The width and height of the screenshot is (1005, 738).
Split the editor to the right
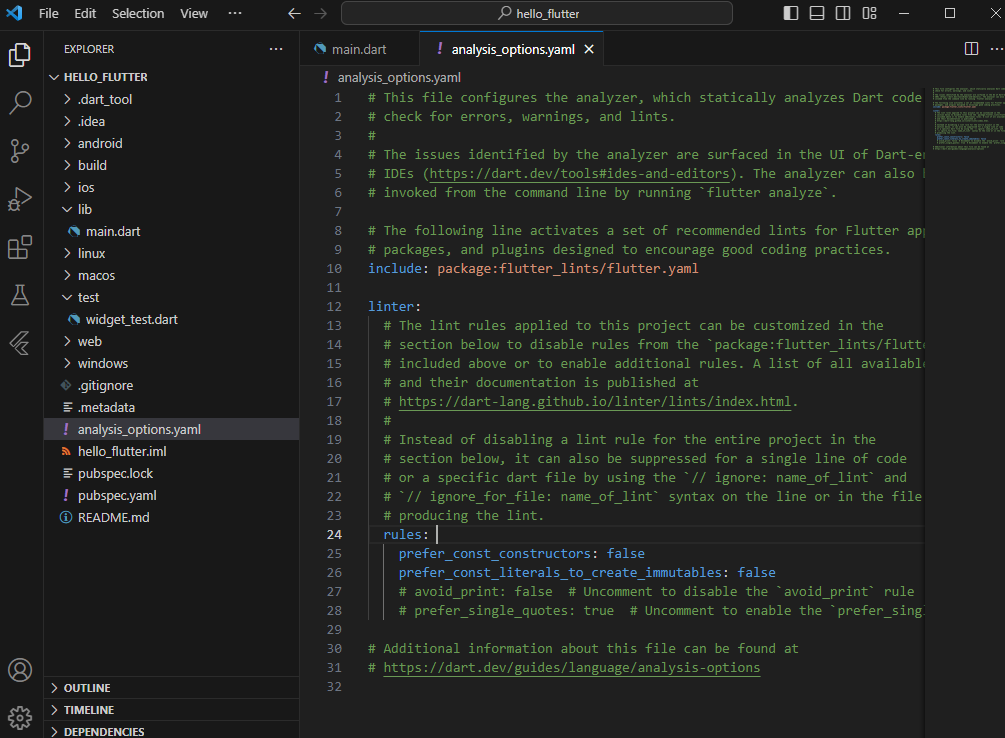click(x=971, y=49)
